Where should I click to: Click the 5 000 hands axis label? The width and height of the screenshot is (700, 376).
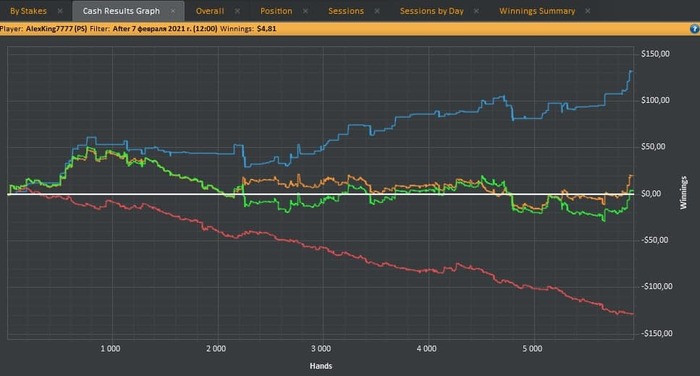tap(532, 349)
